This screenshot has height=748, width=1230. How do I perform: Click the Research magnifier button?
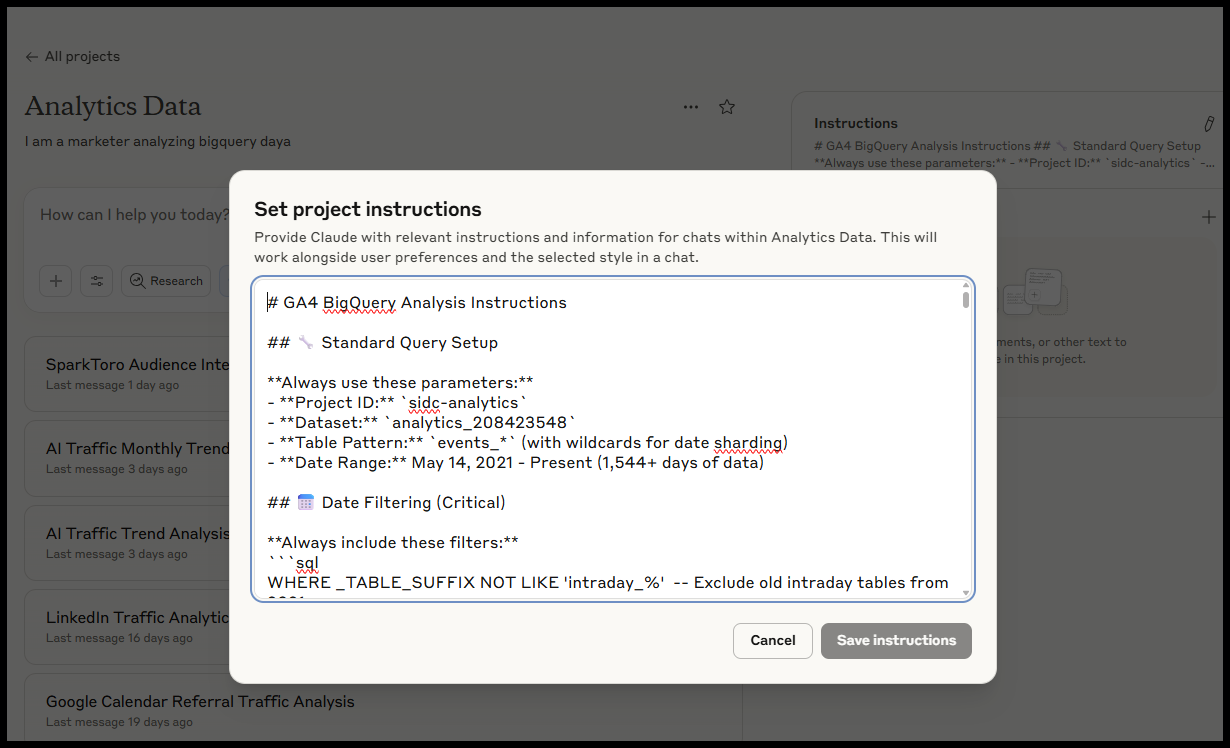(x=166, y=281)
